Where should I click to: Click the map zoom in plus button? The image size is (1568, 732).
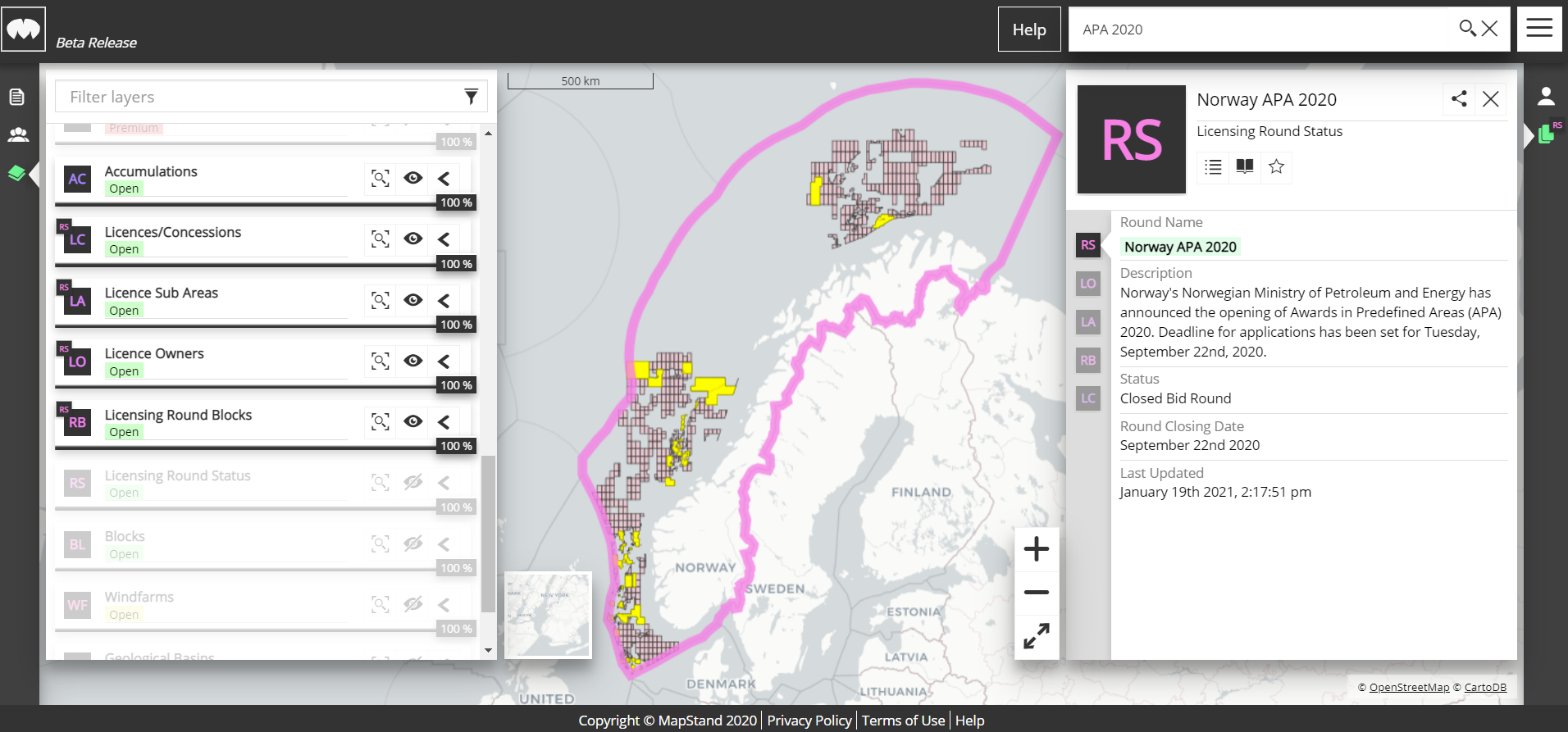[1037, 549]
